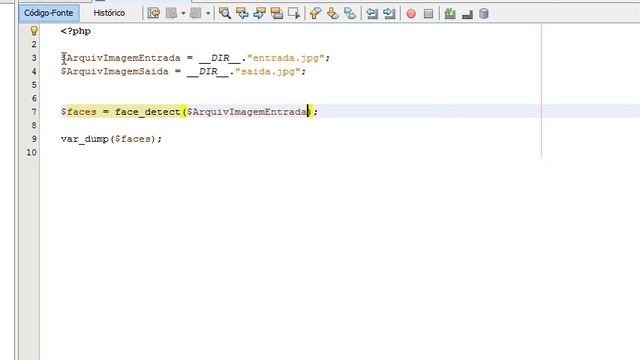
Task: Jump to previous bookmark icon
Action: pos(315,13)
